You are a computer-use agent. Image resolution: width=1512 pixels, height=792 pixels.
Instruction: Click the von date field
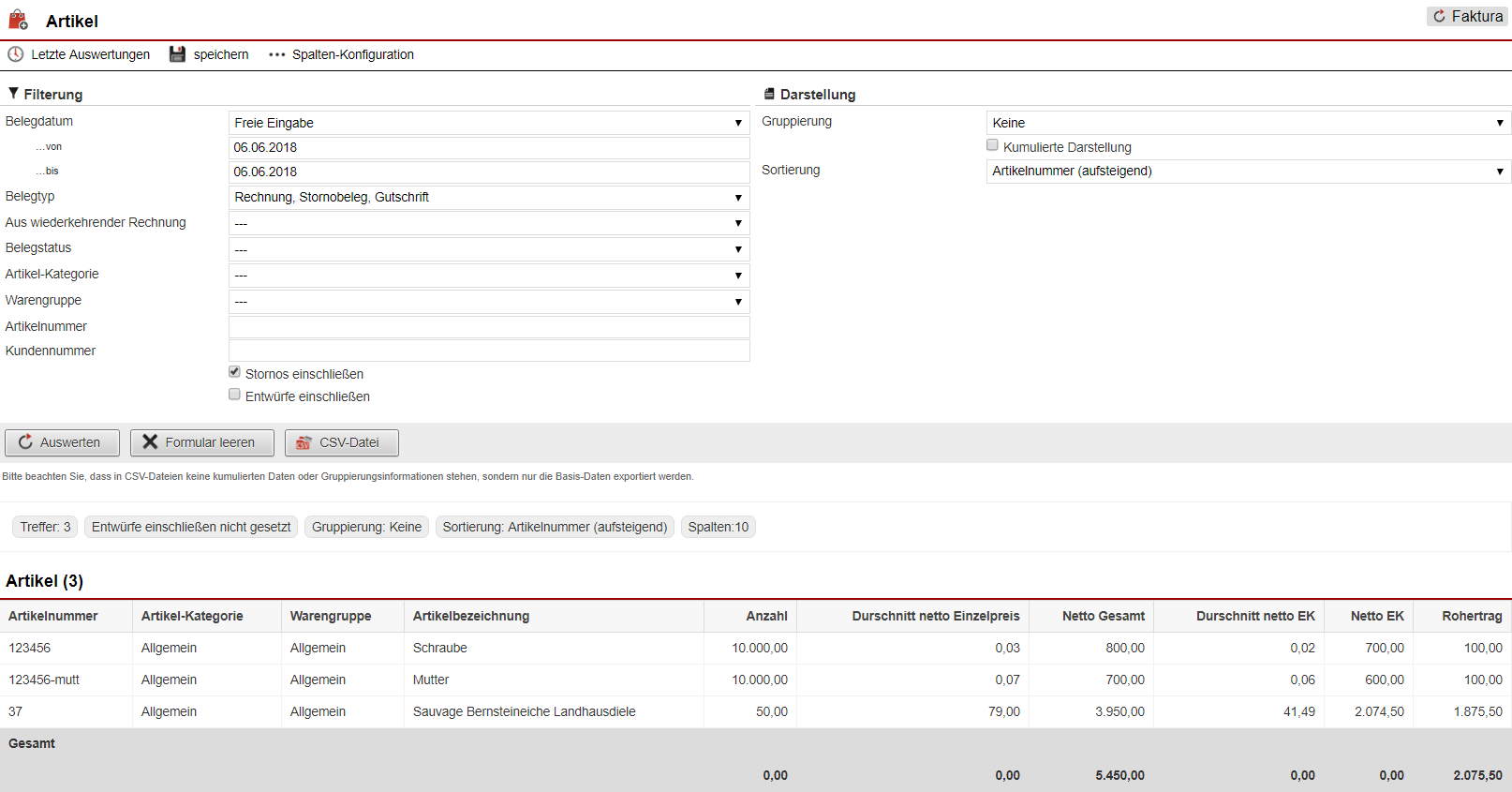coord(489,147)
